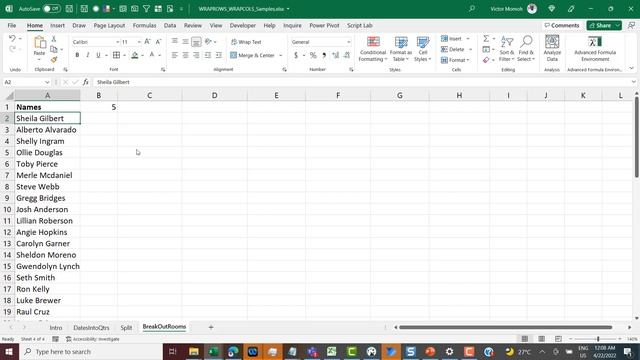Click the AutoSum sigma icon
The height and width of the screenshot is (360, 640).
pos(486,38)
